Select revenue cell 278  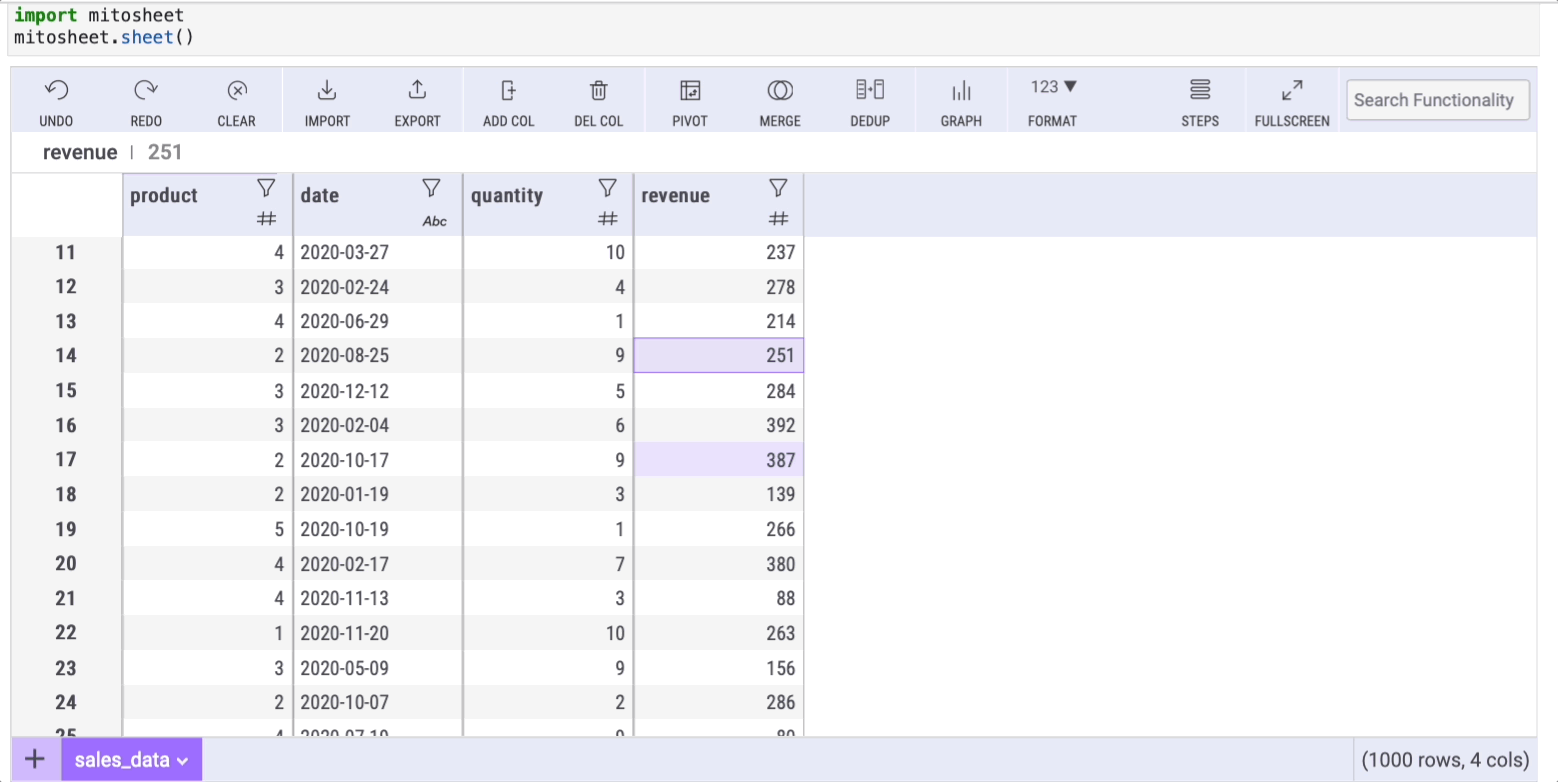click(x=719, y=287)
